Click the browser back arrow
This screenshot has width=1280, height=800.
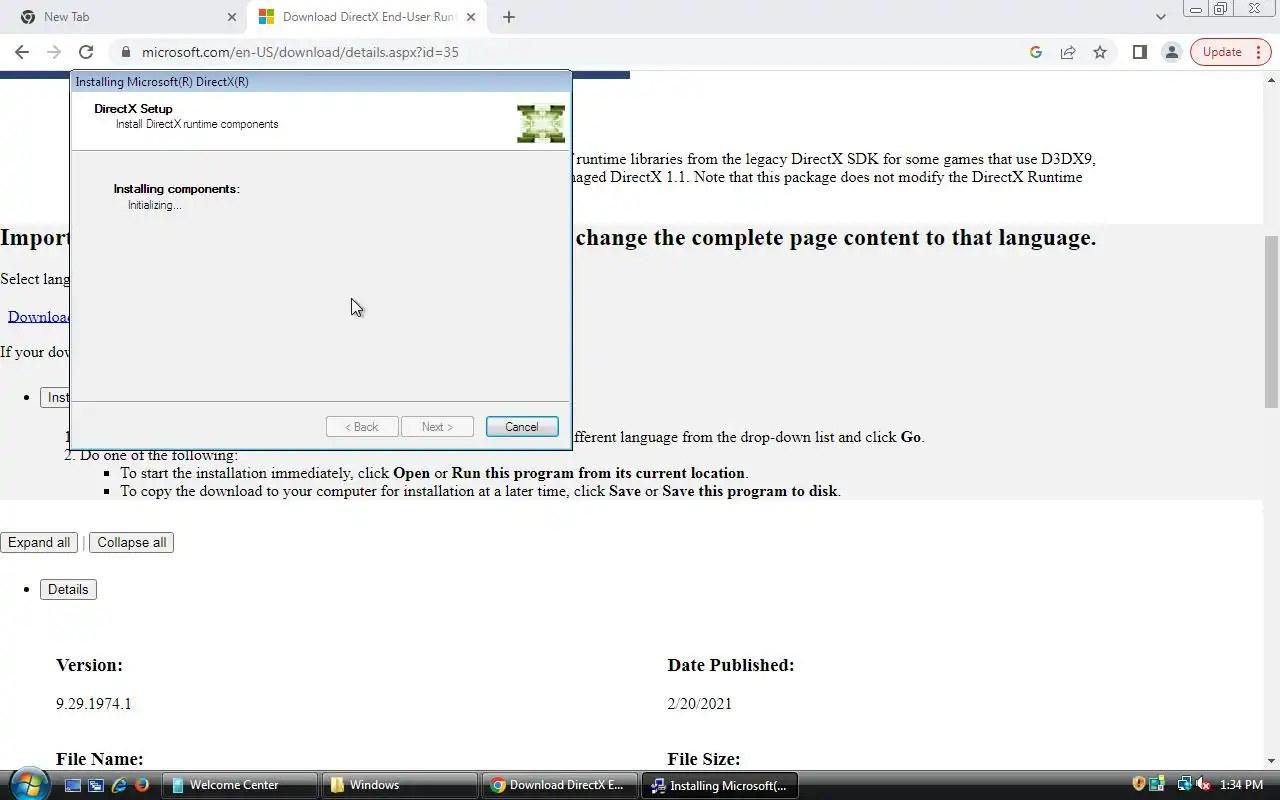click(x=22, y=52)
